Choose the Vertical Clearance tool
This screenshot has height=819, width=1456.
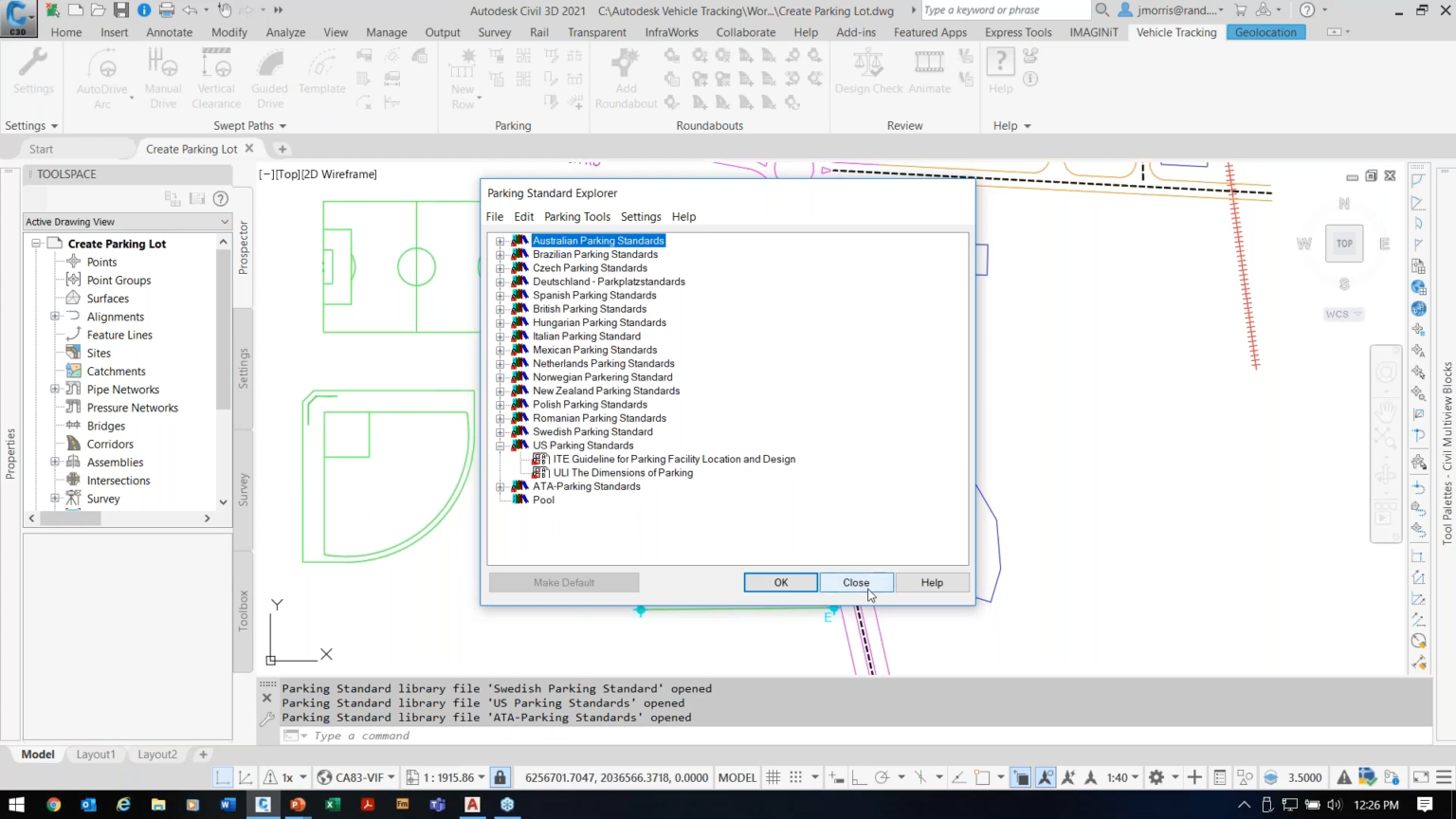click(x=216, y=80)
